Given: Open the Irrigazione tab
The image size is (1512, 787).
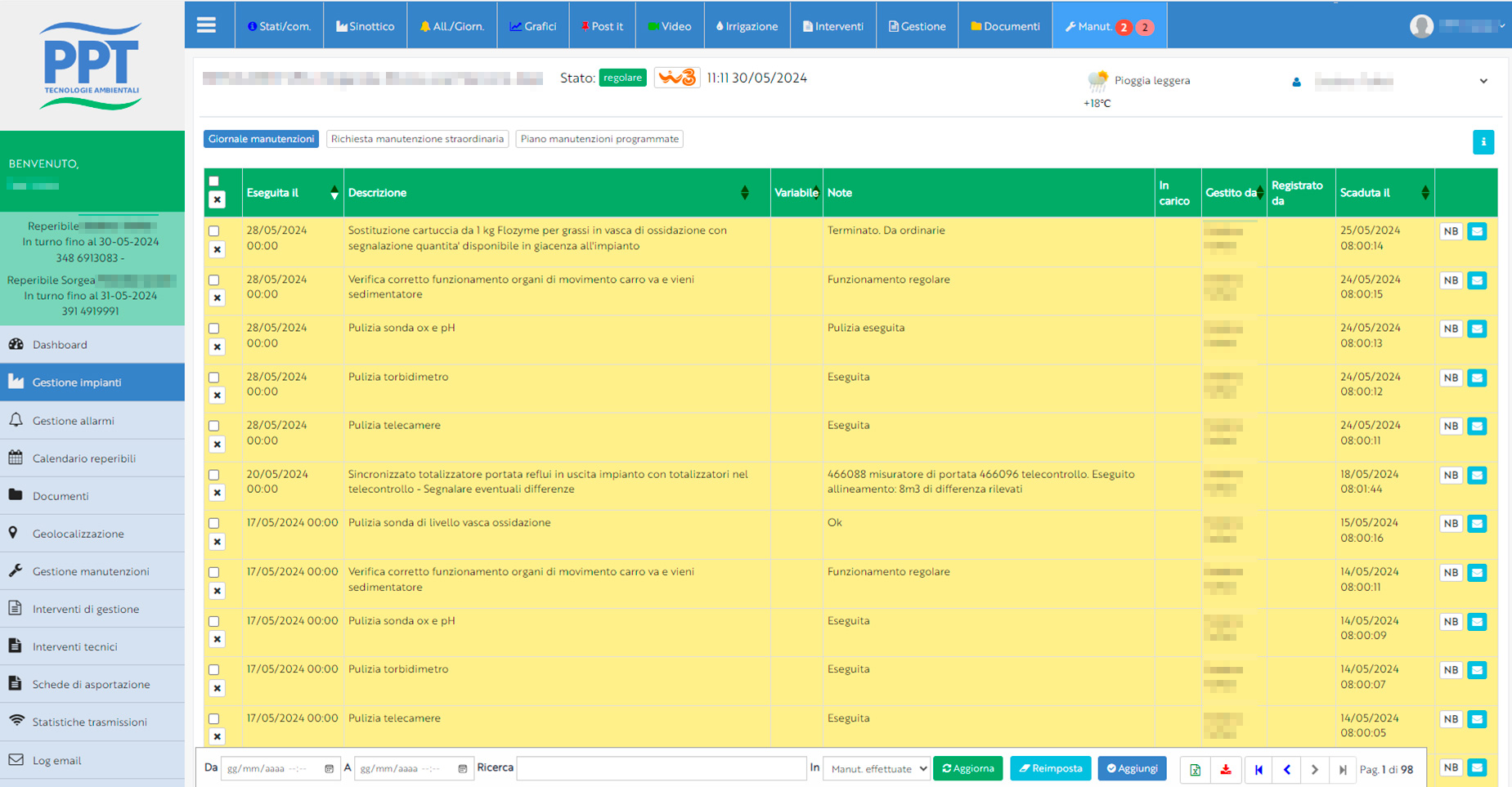Looking at the screenshot, I should click(x=747, y=26).
